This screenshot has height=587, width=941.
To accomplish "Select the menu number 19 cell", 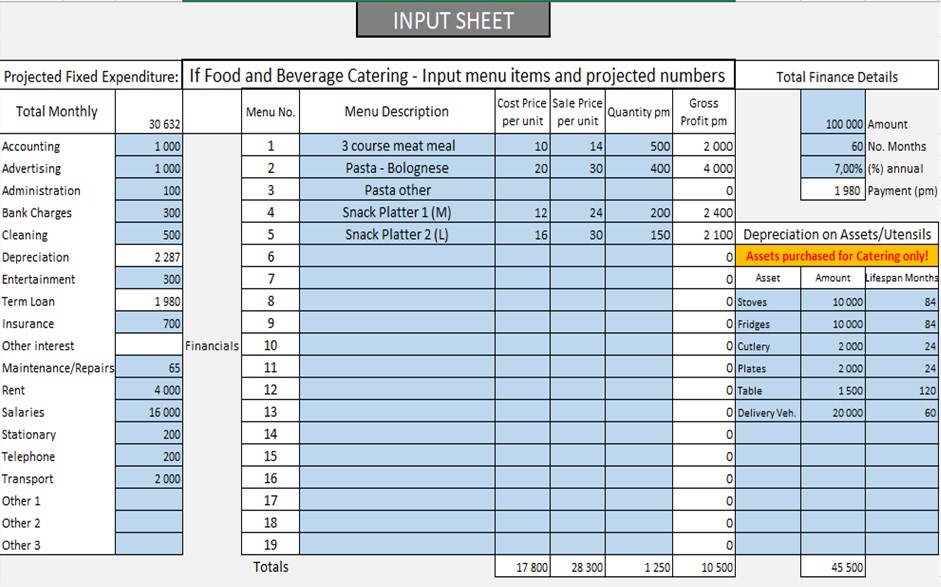I will (x=271, y=544).
